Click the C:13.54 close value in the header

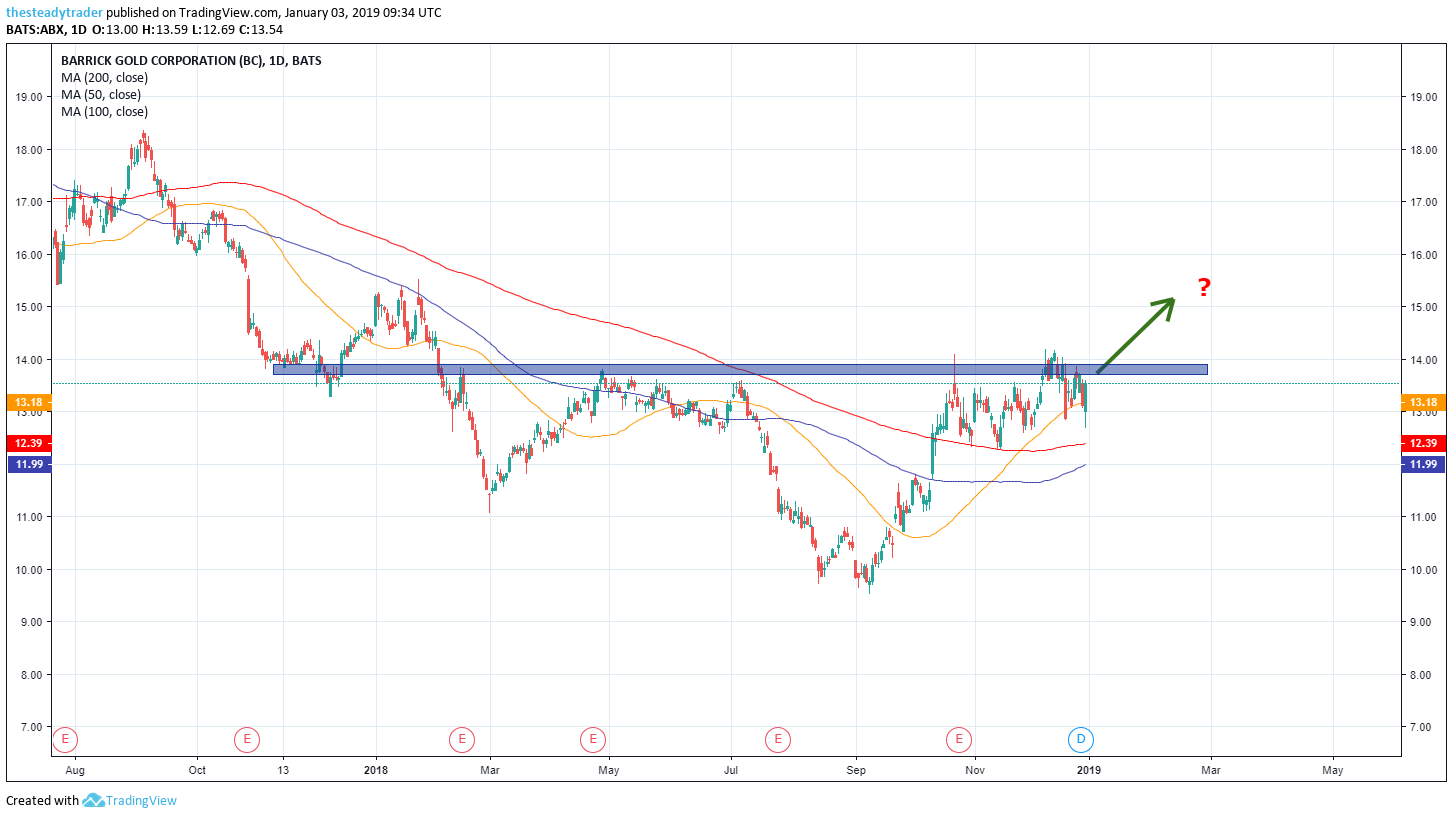pos(261,29)
